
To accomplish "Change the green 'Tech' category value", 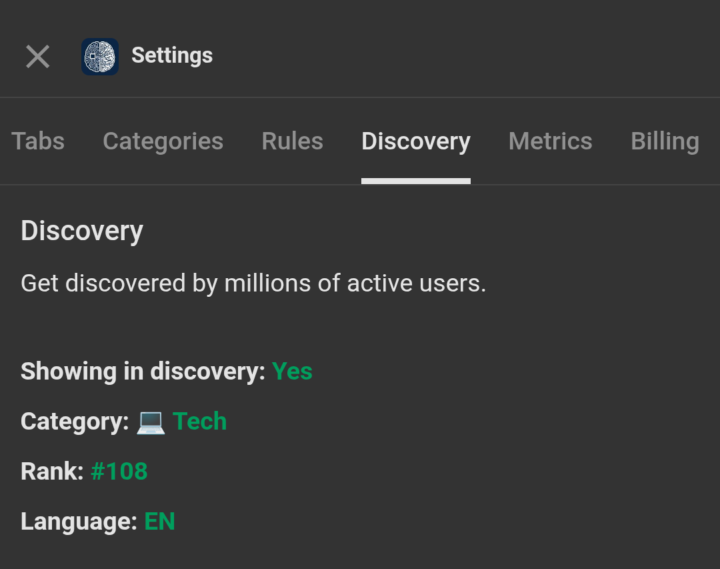I will tap(200, 421).
